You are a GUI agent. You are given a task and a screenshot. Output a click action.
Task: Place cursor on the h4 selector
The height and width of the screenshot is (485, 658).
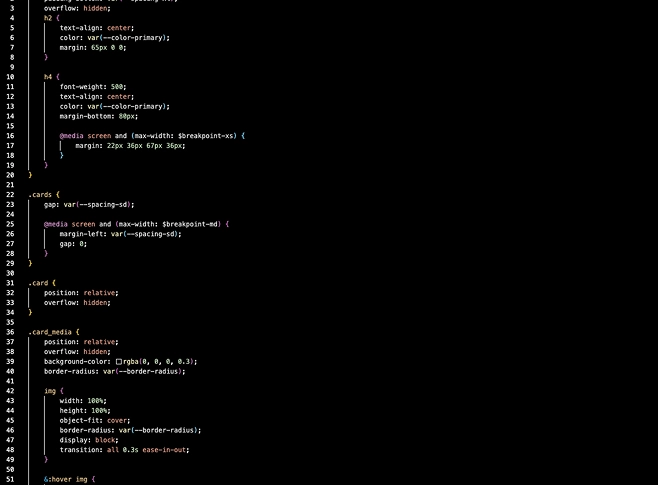pyautogui.click(x=47, y=76)
